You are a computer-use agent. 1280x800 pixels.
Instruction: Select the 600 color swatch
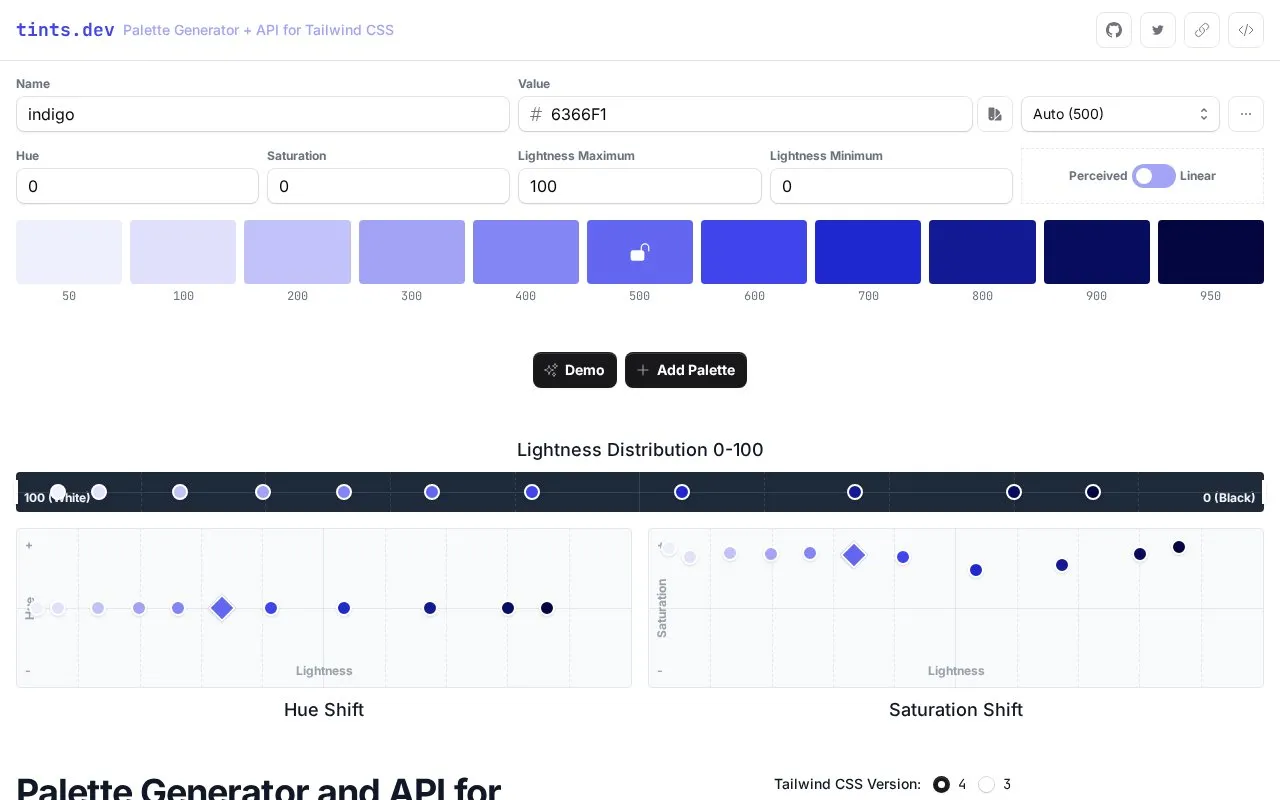pyautogui.click(x=754, y=252)
